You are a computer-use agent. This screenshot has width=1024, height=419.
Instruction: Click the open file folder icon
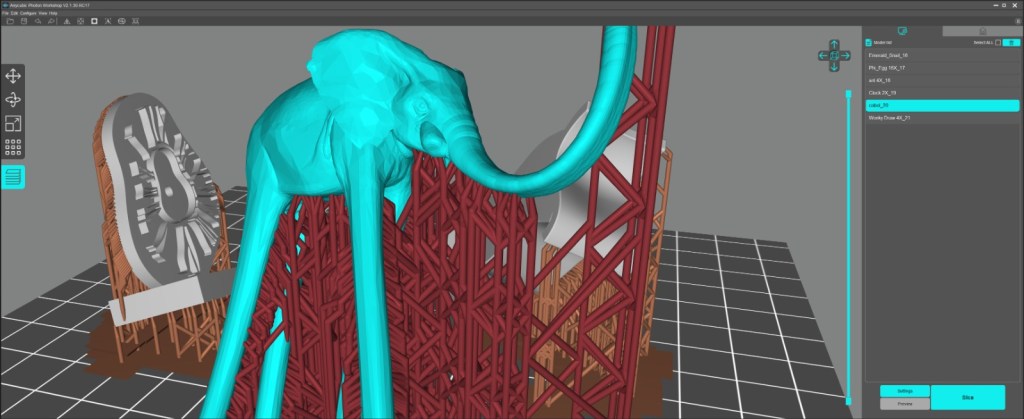click(x=9, y=20)
